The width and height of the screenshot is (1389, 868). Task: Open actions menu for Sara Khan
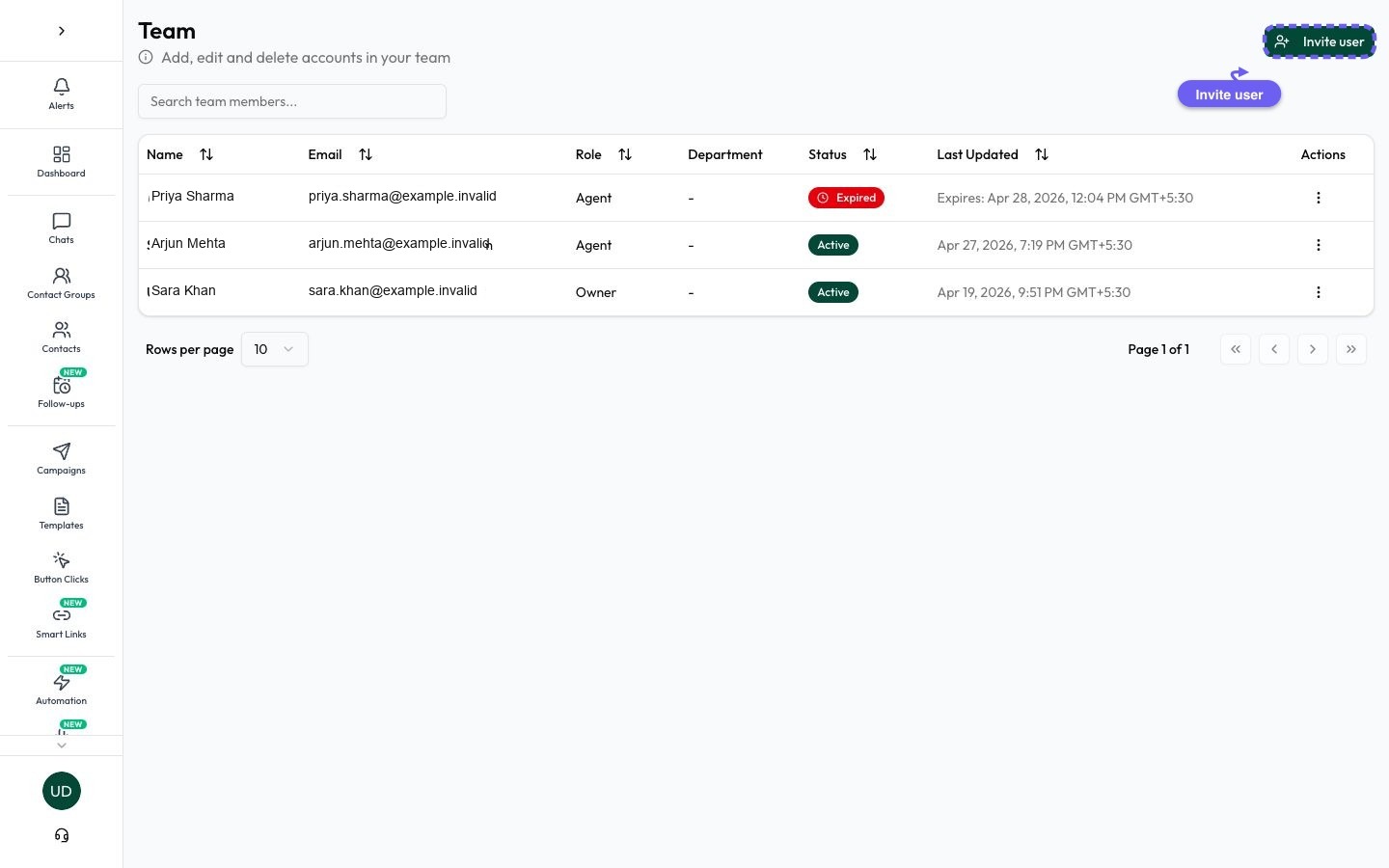click(1319, 292)
